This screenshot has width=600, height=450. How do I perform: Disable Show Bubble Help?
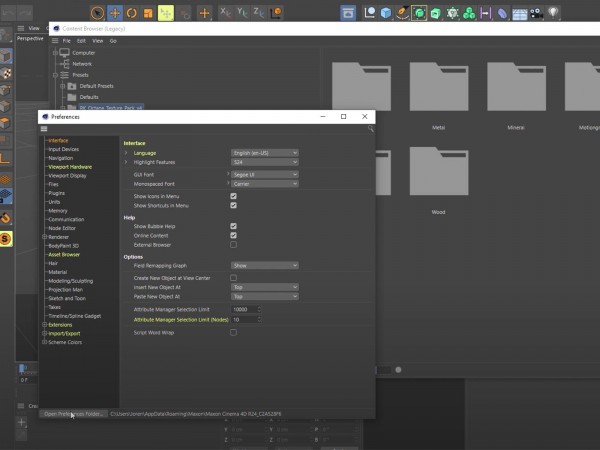[x=233, y=226]
